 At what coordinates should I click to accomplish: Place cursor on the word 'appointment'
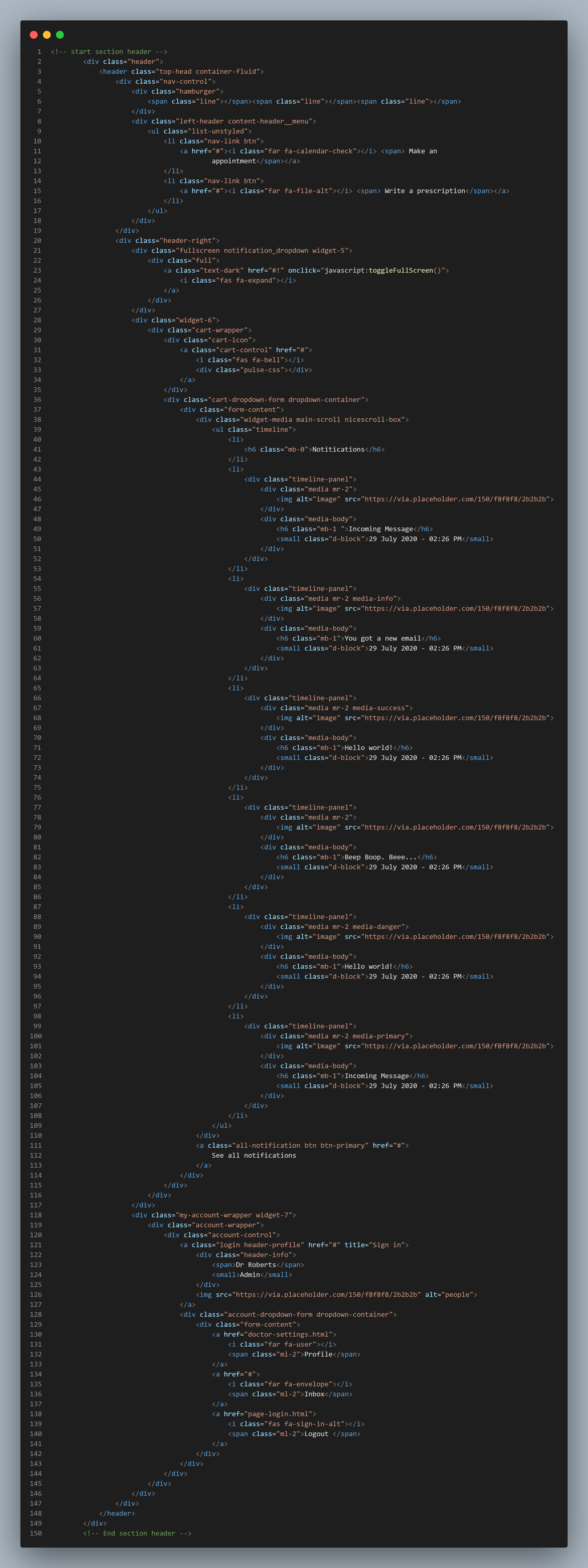point(234,161)
